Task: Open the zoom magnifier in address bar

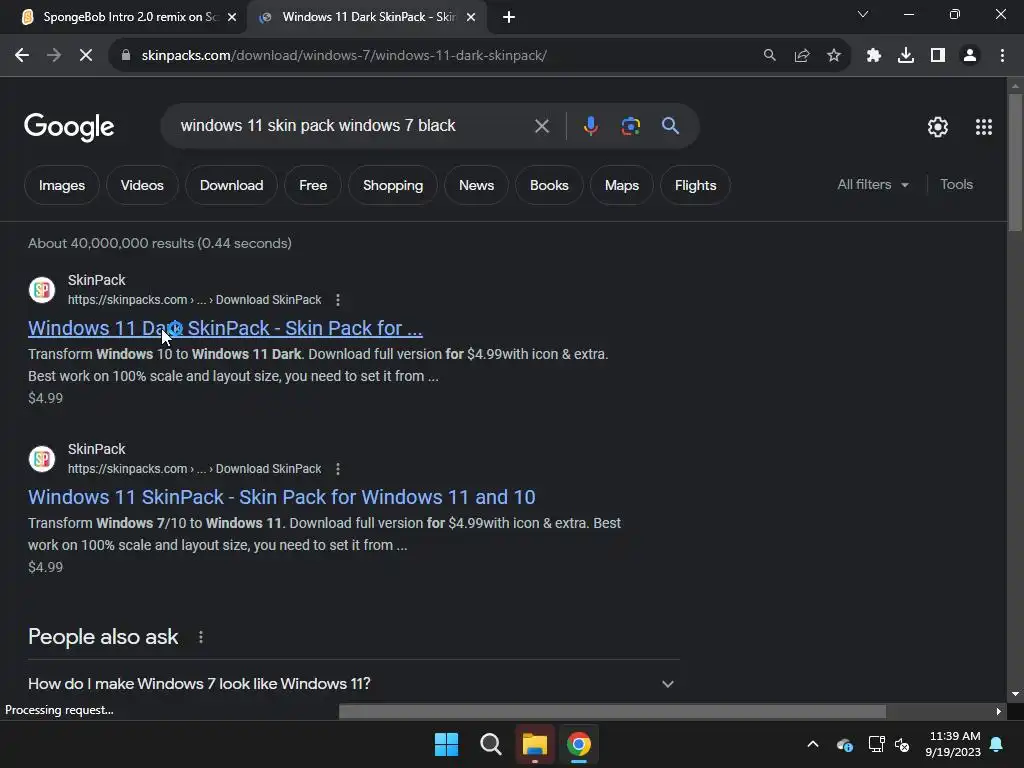Action: click(x=770, y=56)
